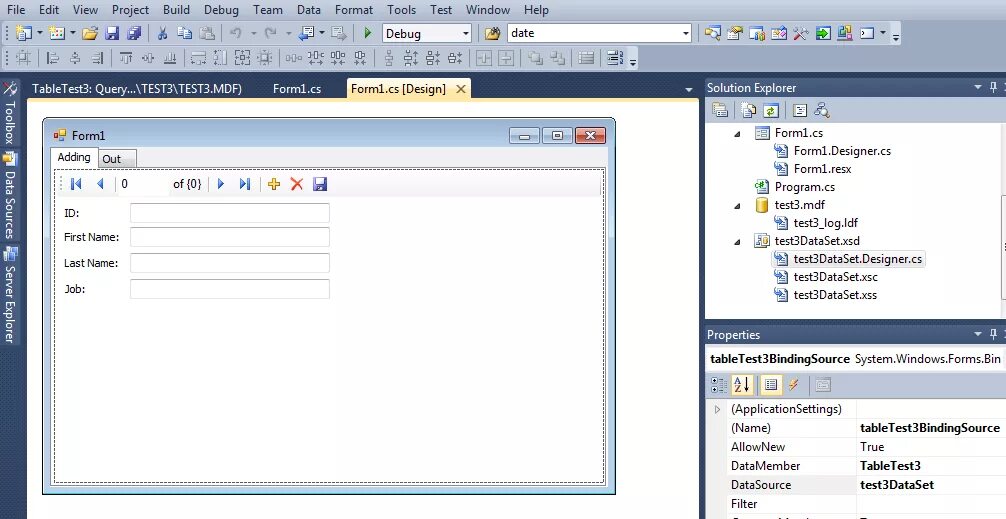This screenshot has width=1006, height=519.
Task: Open the Format menu
Action: [354, 10]
